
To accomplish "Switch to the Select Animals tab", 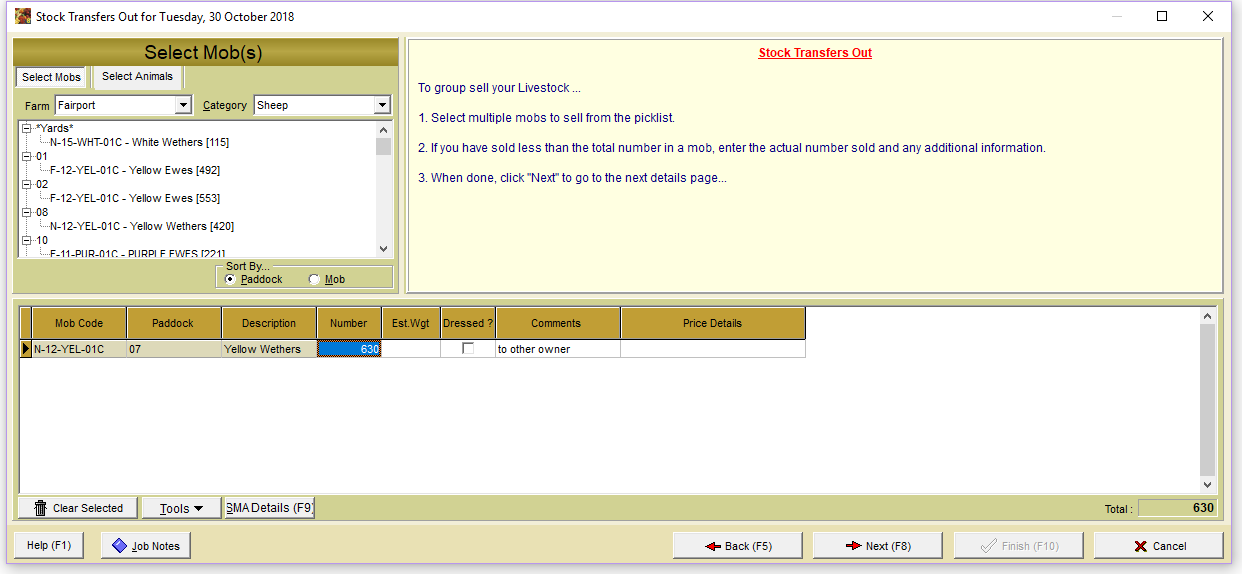I will [x=137, y=77].
